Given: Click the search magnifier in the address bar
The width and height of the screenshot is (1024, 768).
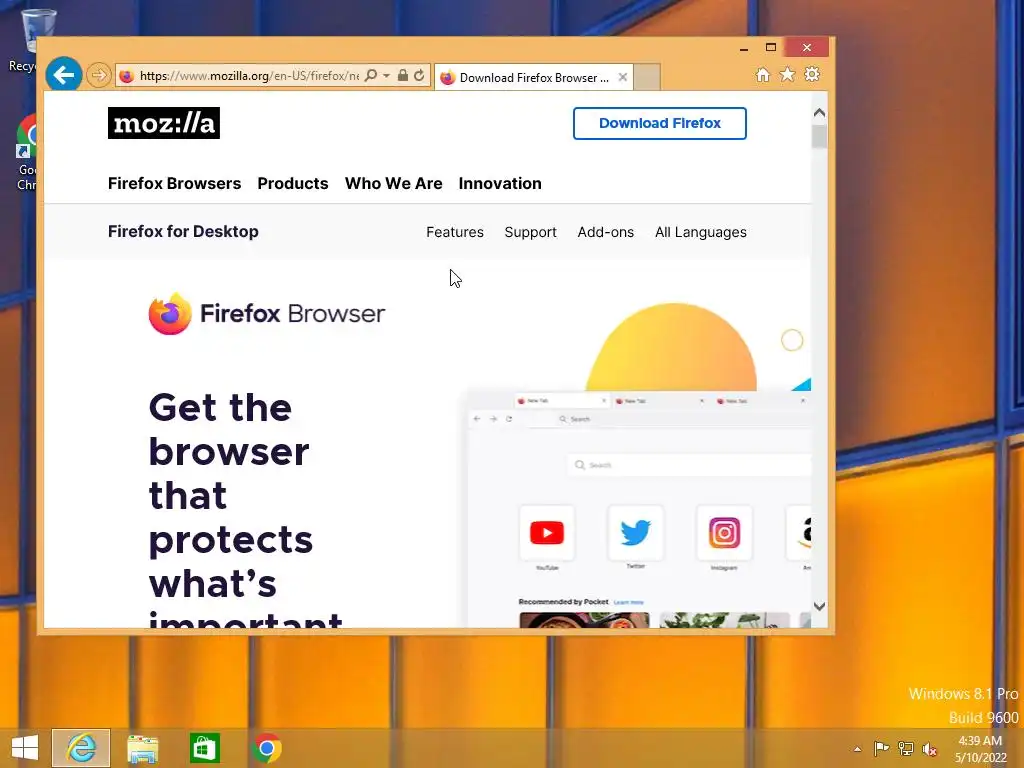Looking at the screenshot, I should (371, 76).
